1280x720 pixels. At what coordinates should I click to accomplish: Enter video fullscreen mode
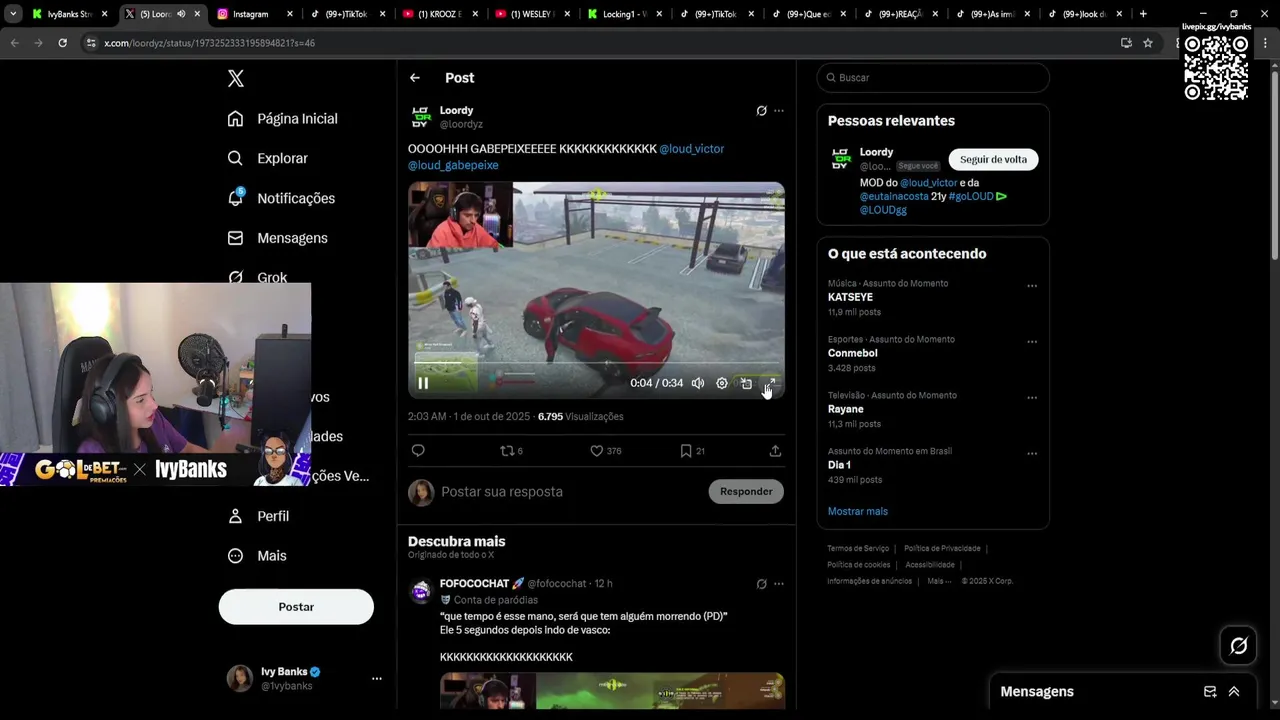pos(770,383)
